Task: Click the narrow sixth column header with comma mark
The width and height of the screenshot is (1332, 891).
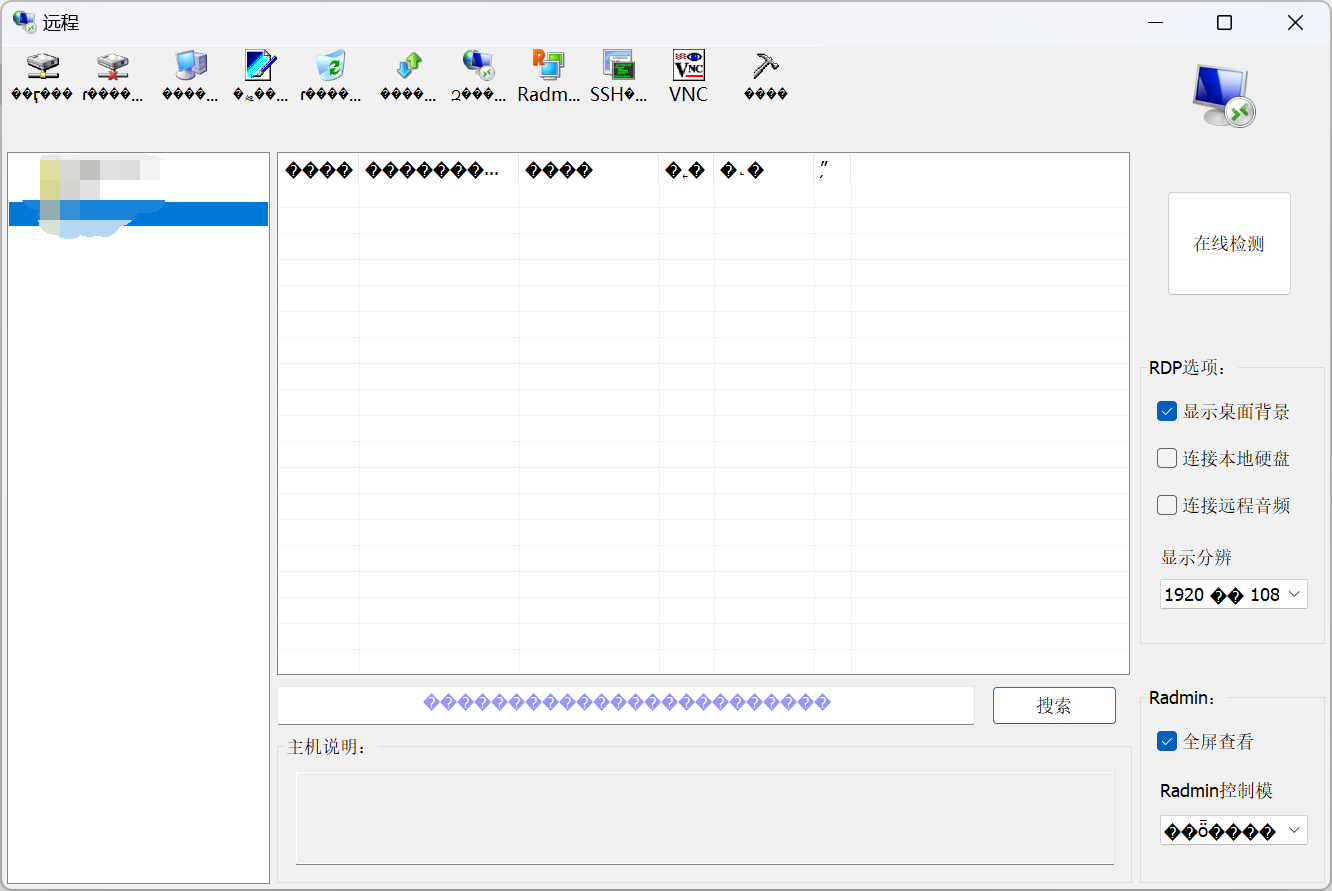Action: [833, 170]
